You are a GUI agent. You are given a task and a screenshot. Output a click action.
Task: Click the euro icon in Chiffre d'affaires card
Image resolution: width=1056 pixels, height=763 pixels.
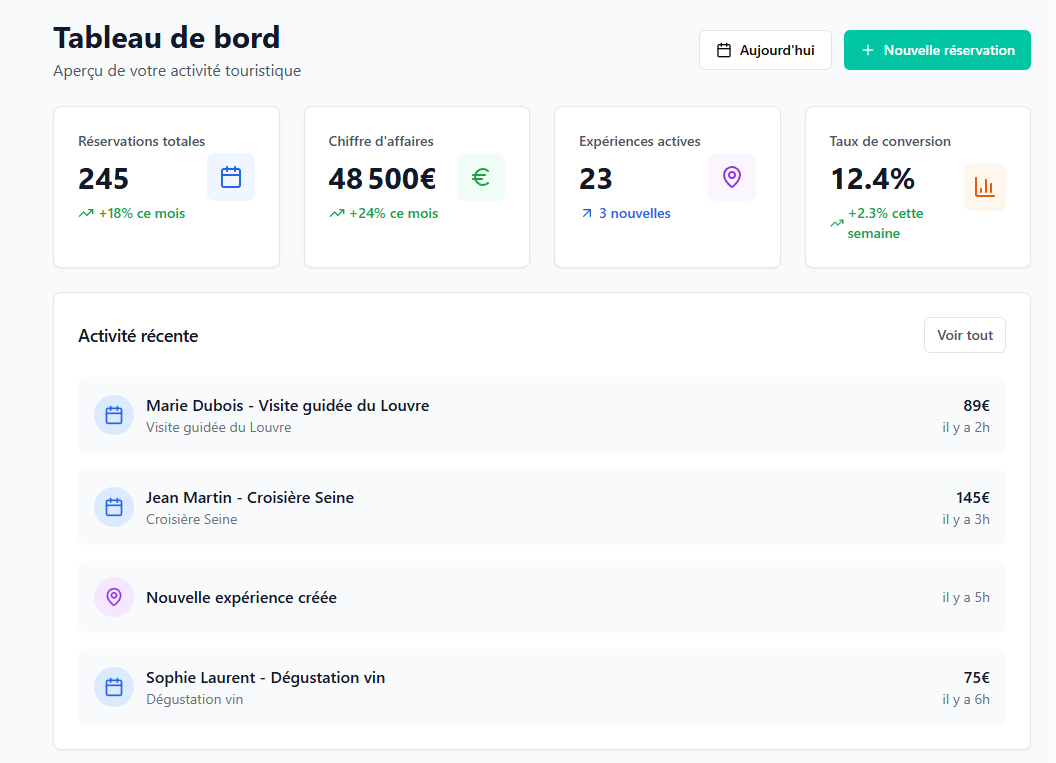[481, 178]
